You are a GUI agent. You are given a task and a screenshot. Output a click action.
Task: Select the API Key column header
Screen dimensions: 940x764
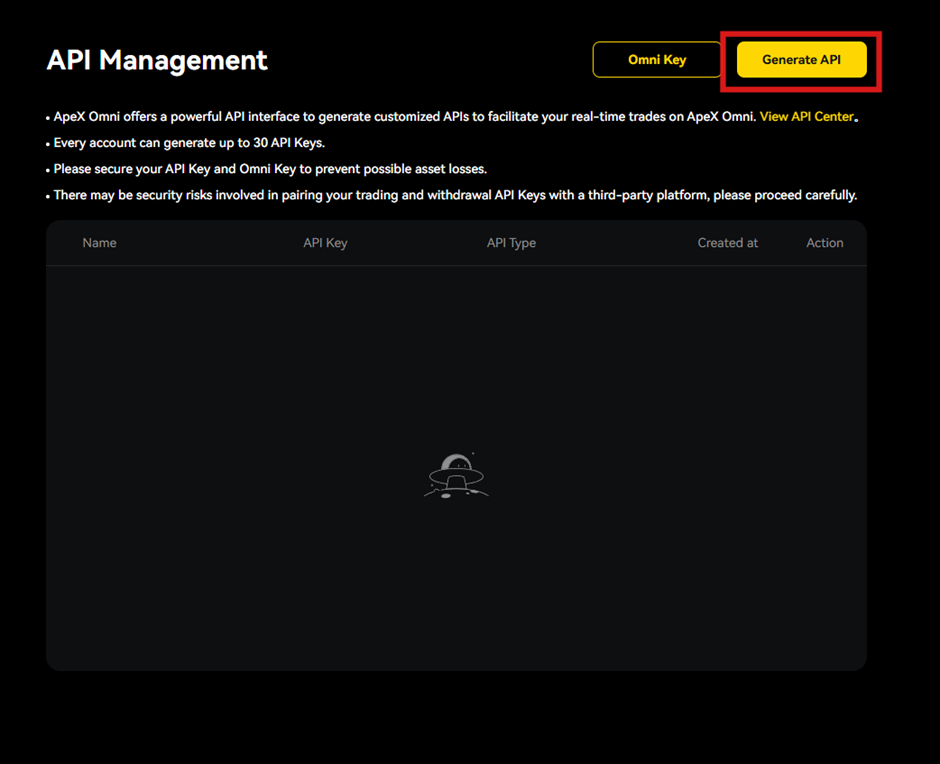[325, 243]
